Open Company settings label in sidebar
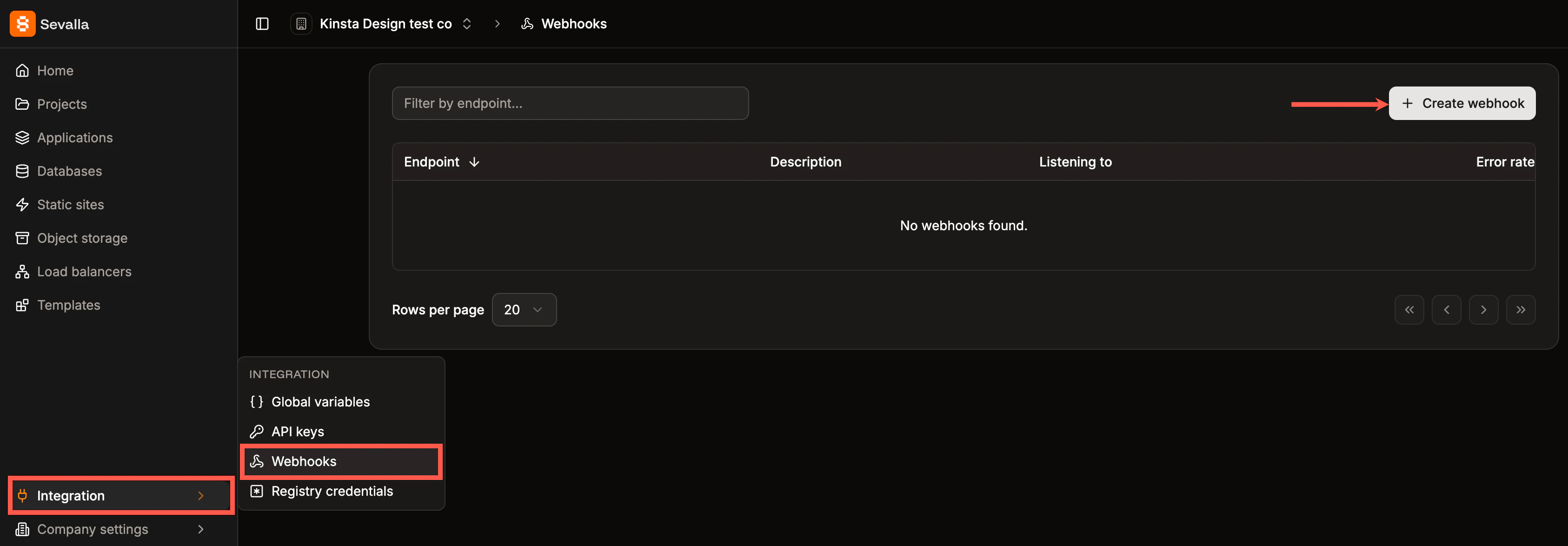The width and height of the screenshot is (1568, 546). pyautogui.click(x=93, y=529)
